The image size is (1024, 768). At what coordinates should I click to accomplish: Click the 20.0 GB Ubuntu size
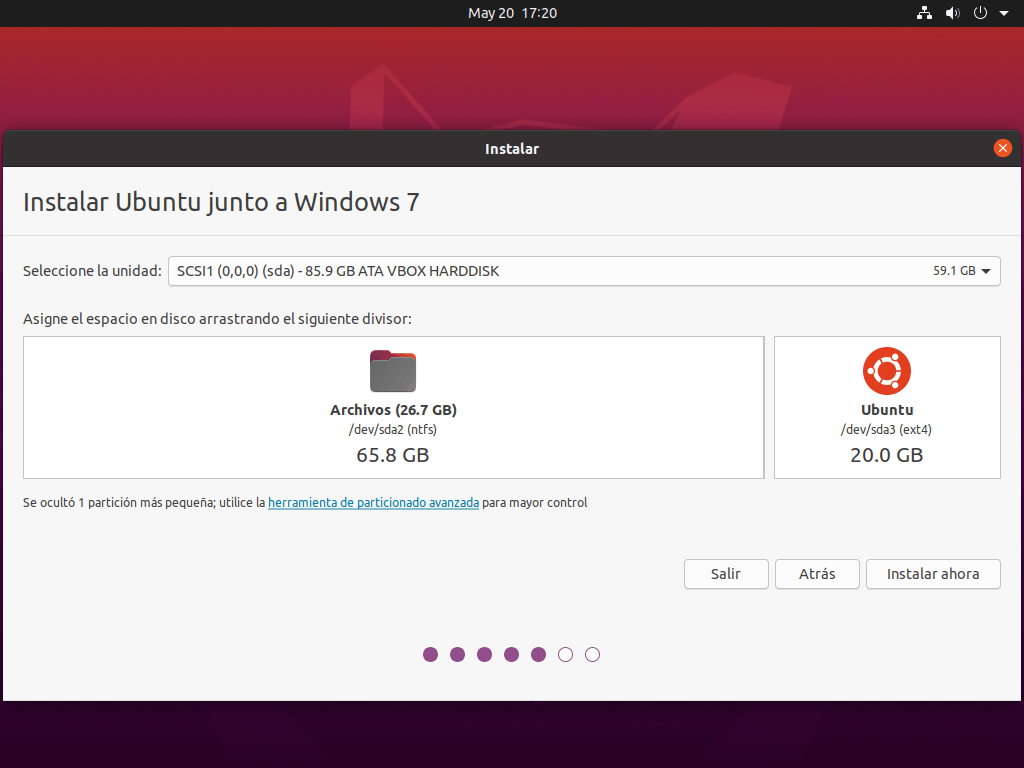click(886, 455)
